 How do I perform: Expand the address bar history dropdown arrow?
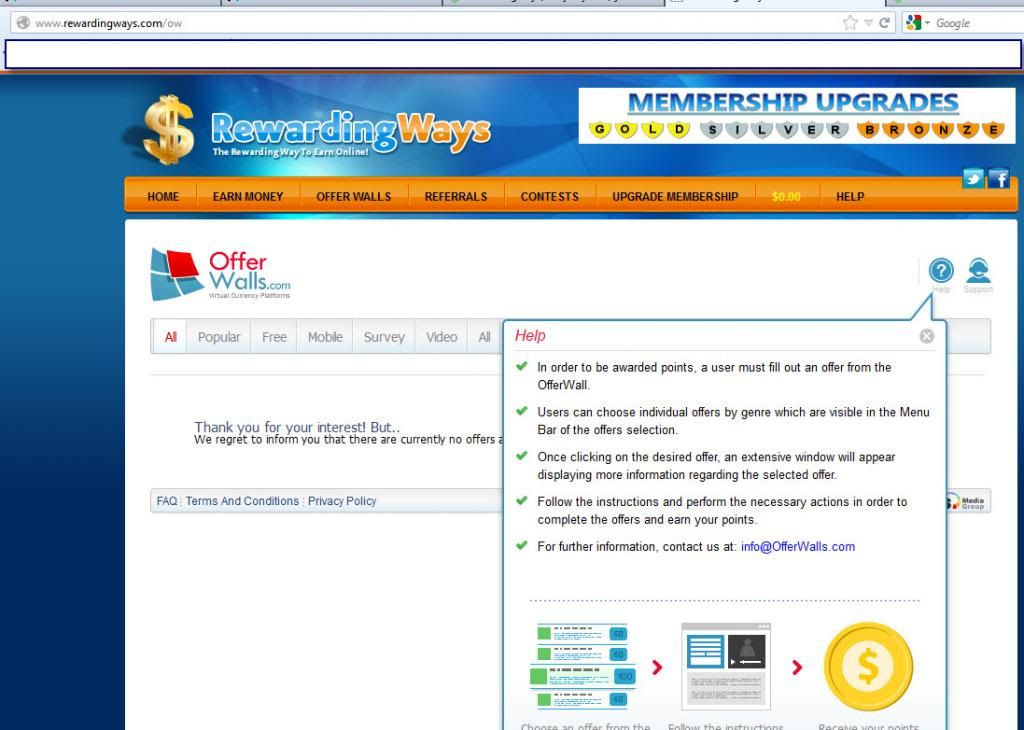tap(869, 23)
